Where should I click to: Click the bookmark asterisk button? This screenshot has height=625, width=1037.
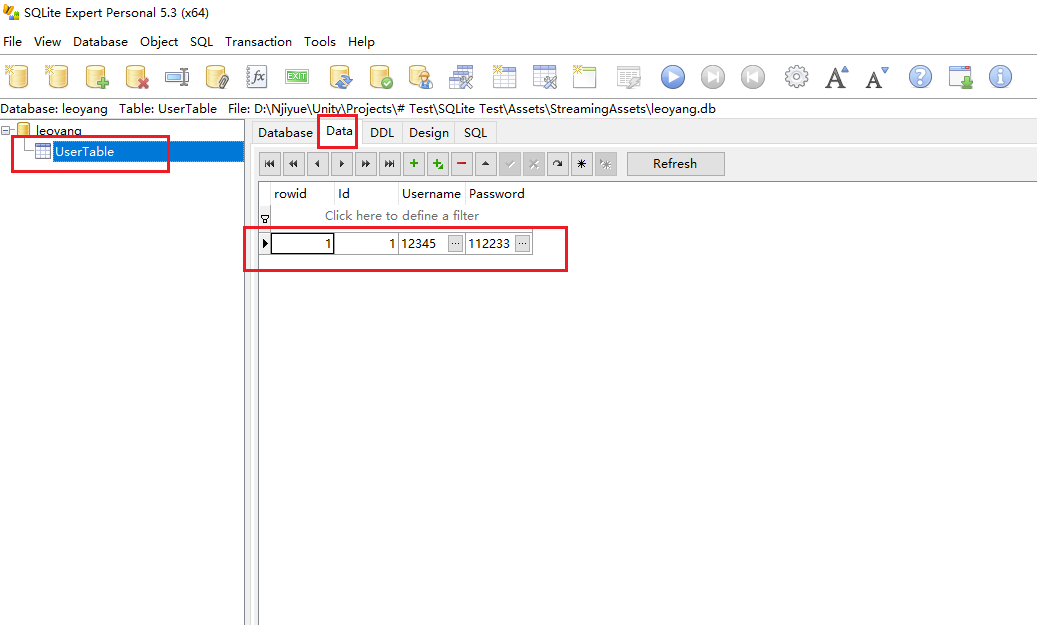point(582,163)
